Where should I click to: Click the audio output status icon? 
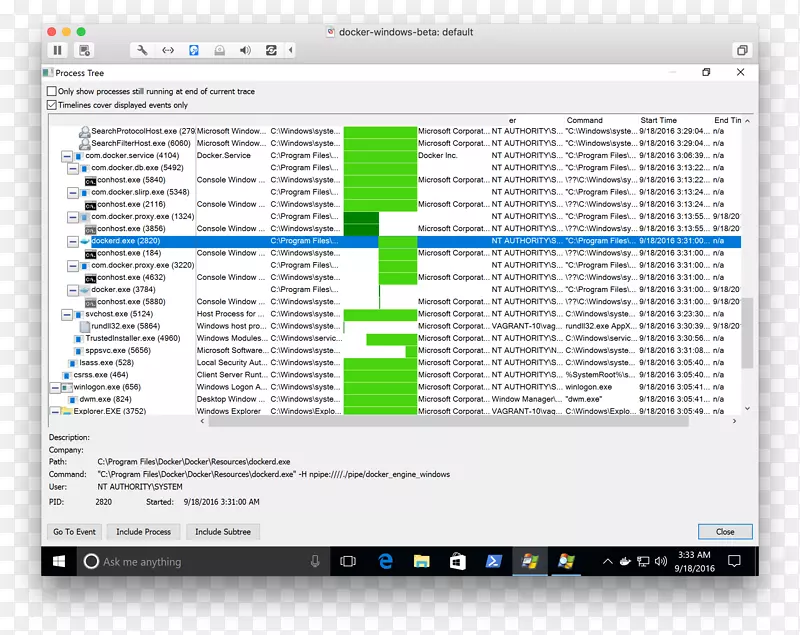[245, 50]
